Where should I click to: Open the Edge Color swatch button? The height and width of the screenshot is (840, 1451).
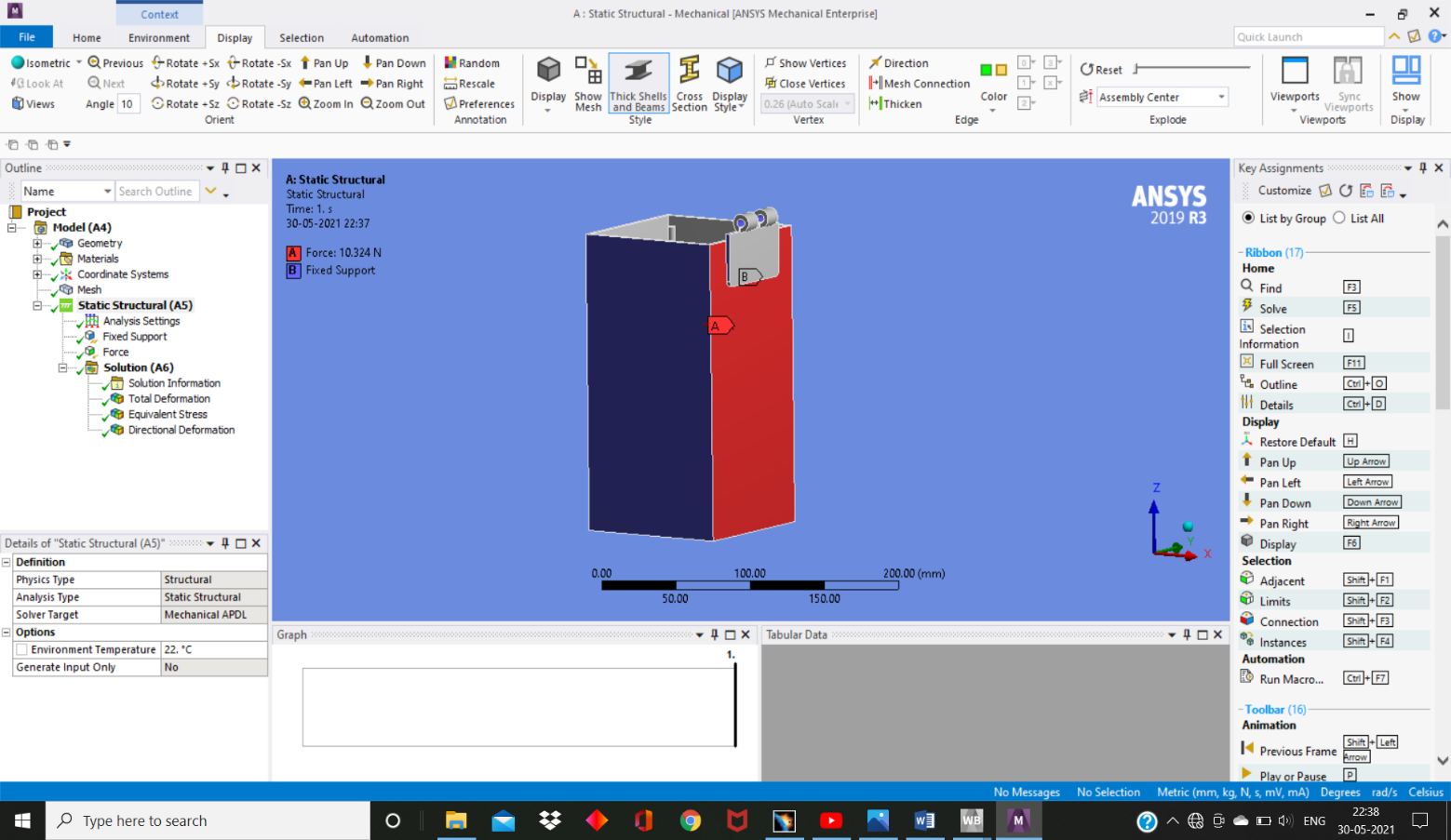pyautogui.click(x=993, y=84)
